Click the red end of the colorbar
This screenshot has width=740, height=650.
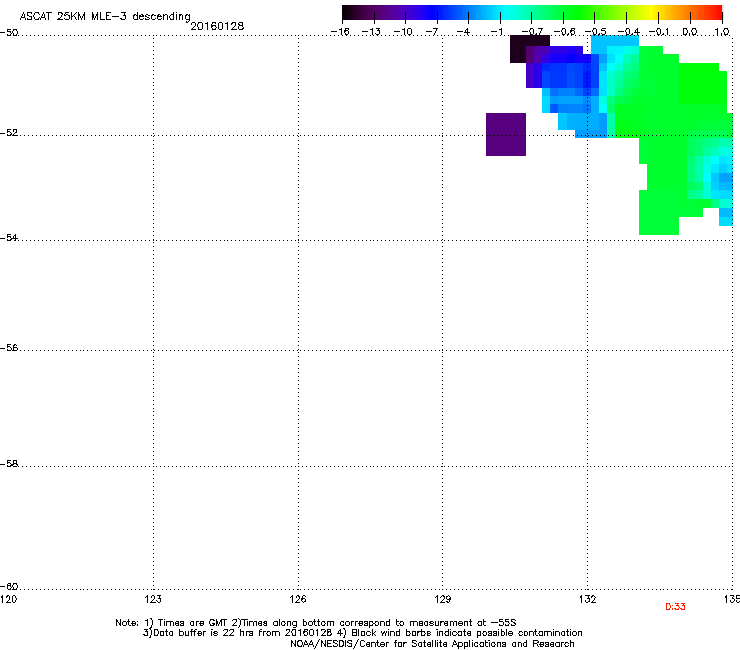point(715,12)
